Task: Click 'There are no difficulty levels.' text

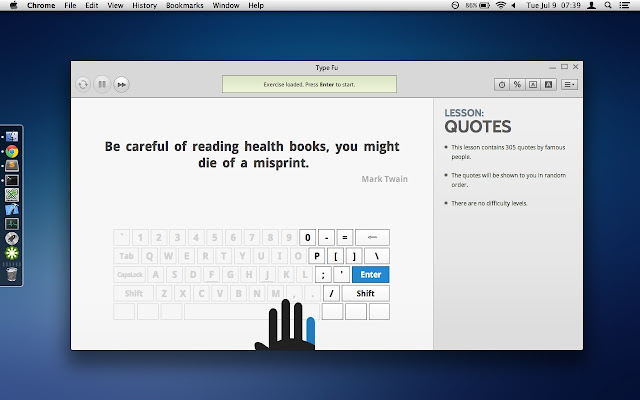Action: (x=489, y=203)
